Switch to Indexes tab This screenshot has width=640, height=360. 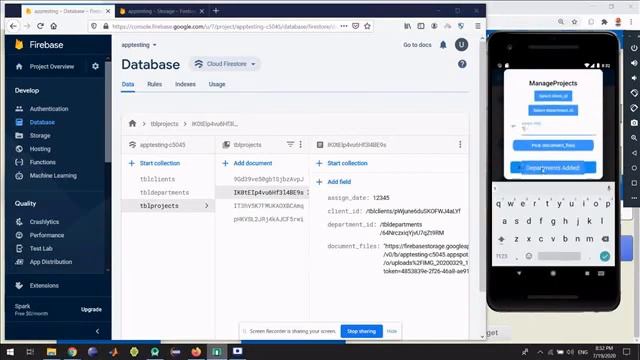click(185, 84)
